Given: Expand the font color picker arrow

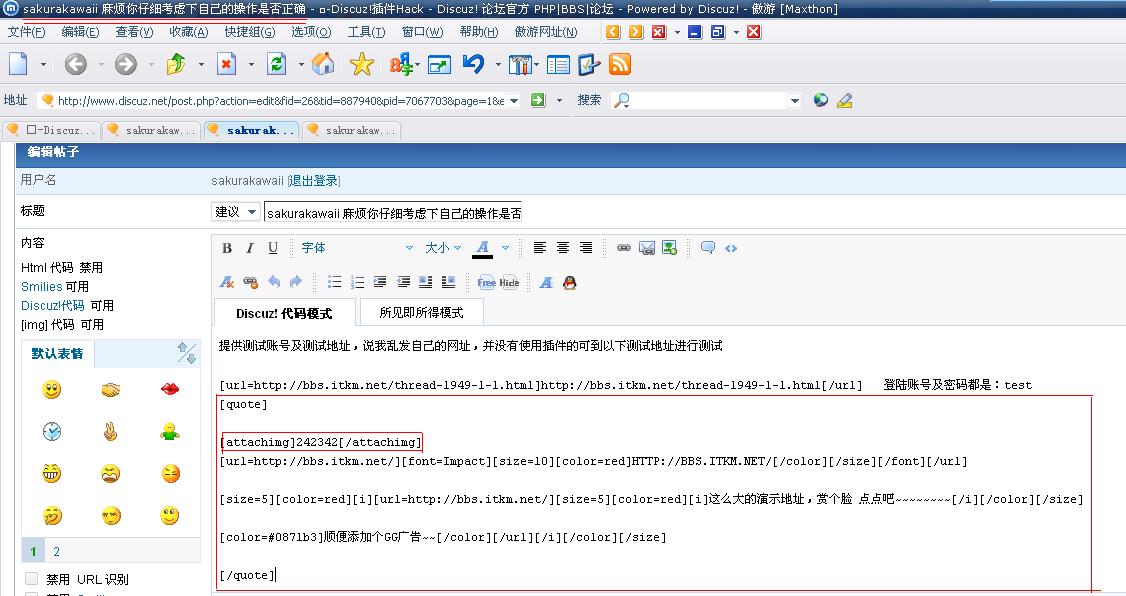Looking at the screenshot, I should [x=506, y=248].
